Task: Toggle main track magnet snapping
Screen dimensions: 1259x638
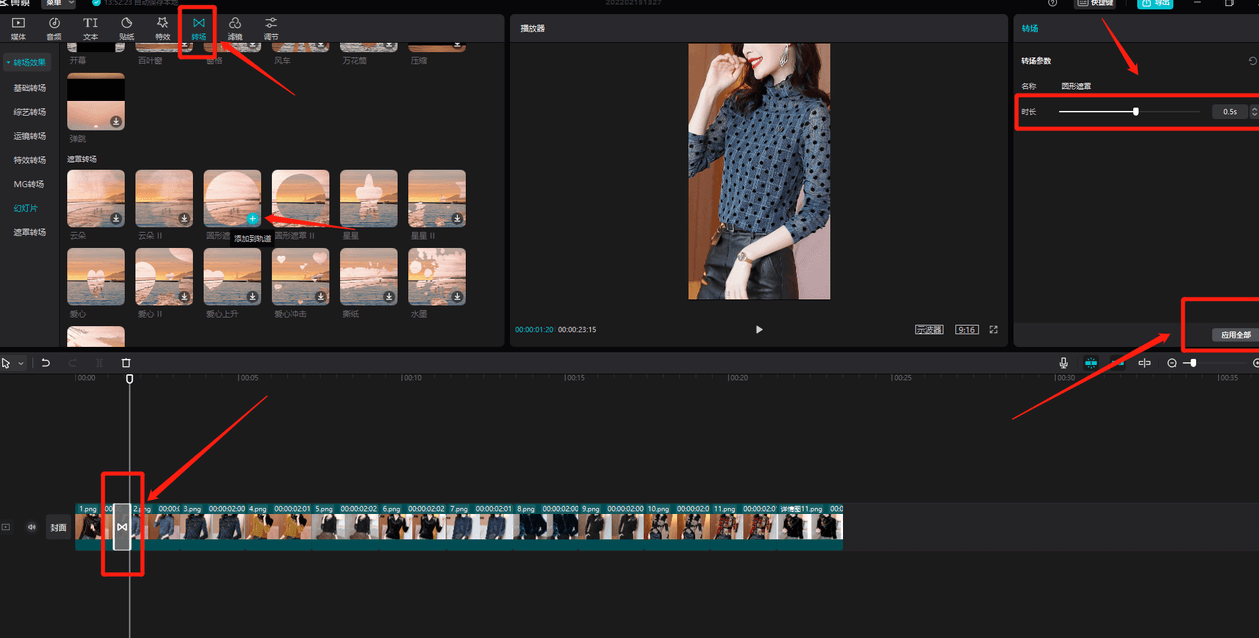Action: [1091, 363]
